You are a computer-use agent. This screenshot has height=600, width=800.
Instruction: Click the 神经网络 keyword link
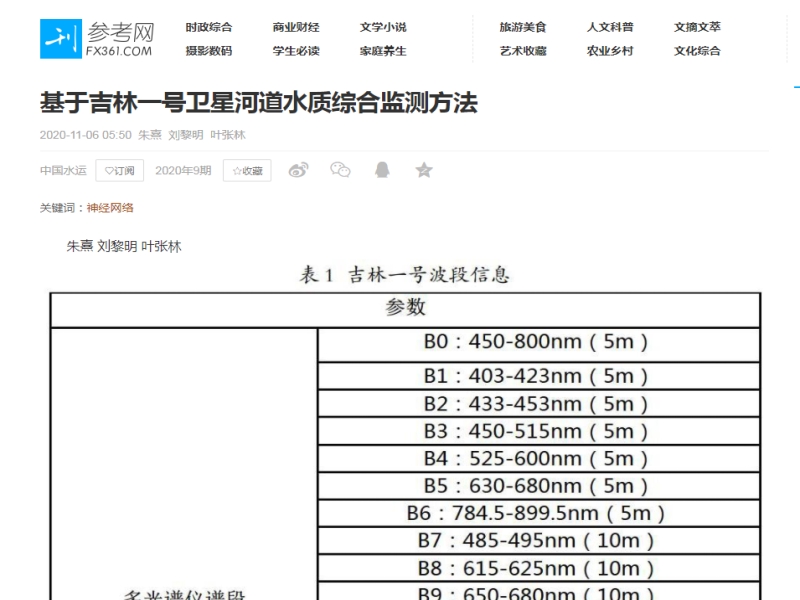click(x=110, y=208)
